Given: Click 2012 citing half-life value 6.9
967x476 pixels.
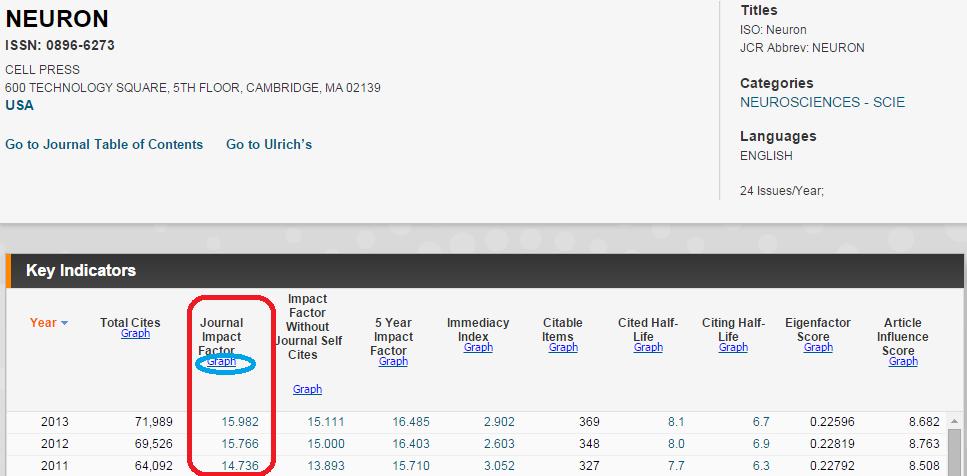Looking at the screenshot, I should 761,444.
